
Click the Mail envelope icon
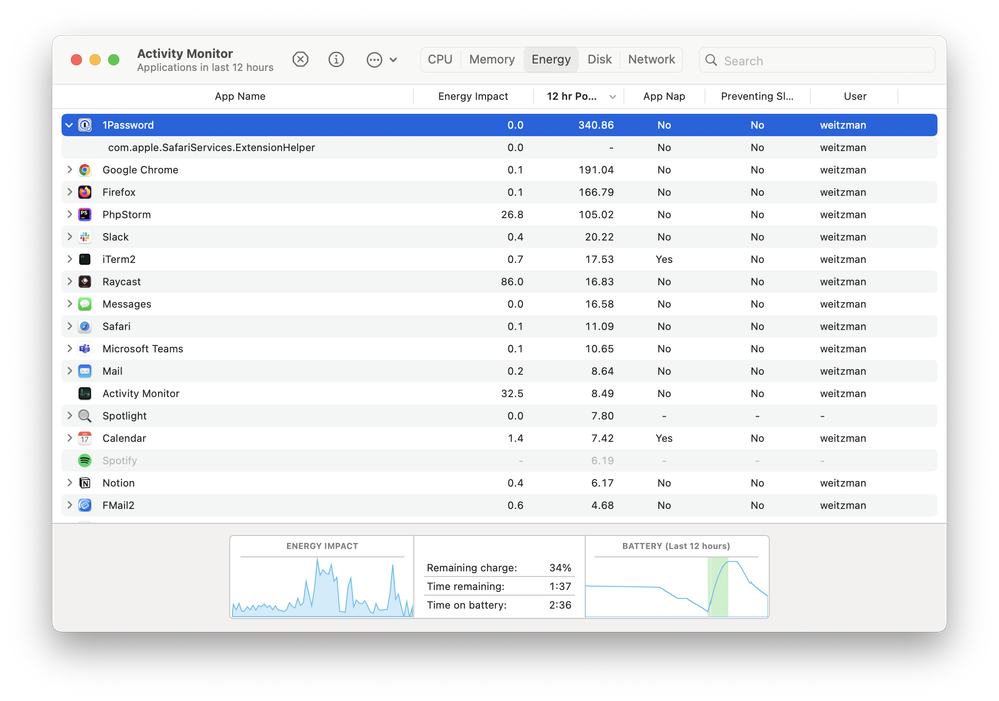tap(85, 371)
